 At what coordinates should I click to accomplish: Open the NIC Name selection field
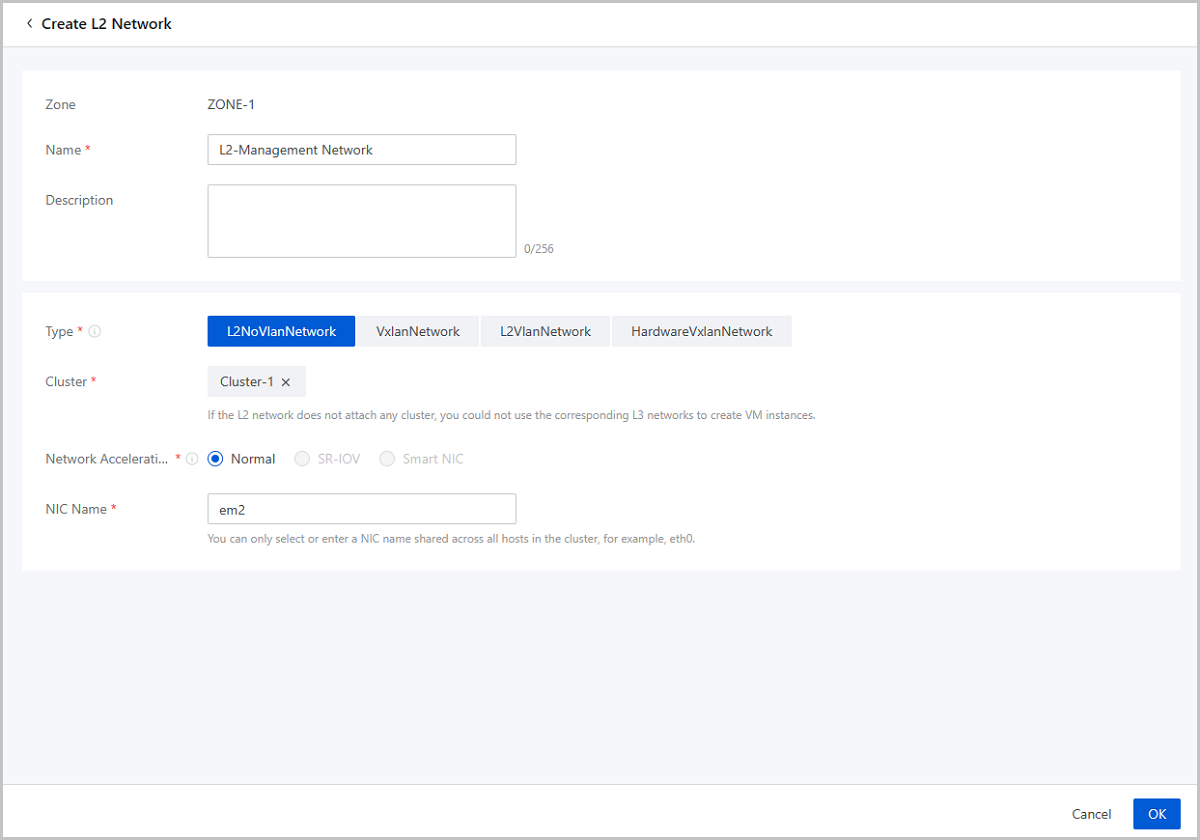362,509
